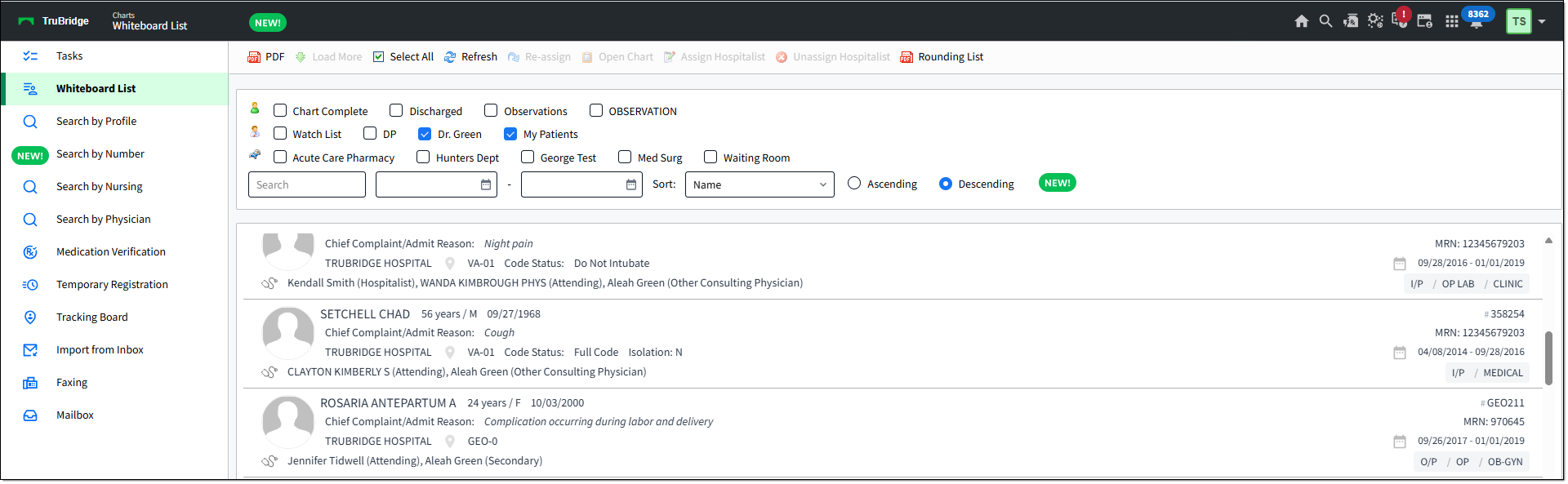1568x484 pixels.
Task: Click location pin next to GEO-0
Action: [x=450, y=442]
